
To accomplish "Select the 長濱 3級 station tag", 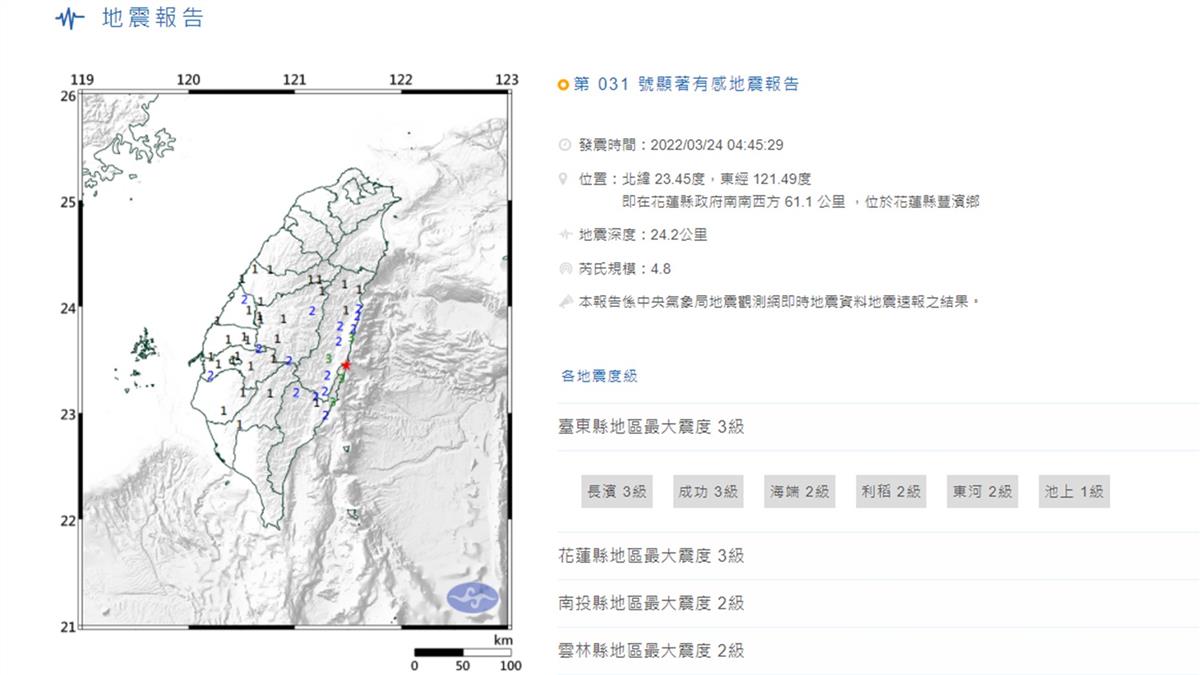I will (x=616, y=491).
